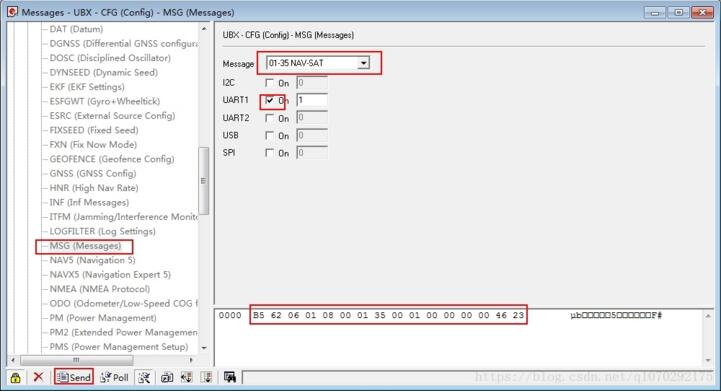The image size is (721, 392).
Task: Click the tree panel scroll-up arrow
Action: pos(204,28)
